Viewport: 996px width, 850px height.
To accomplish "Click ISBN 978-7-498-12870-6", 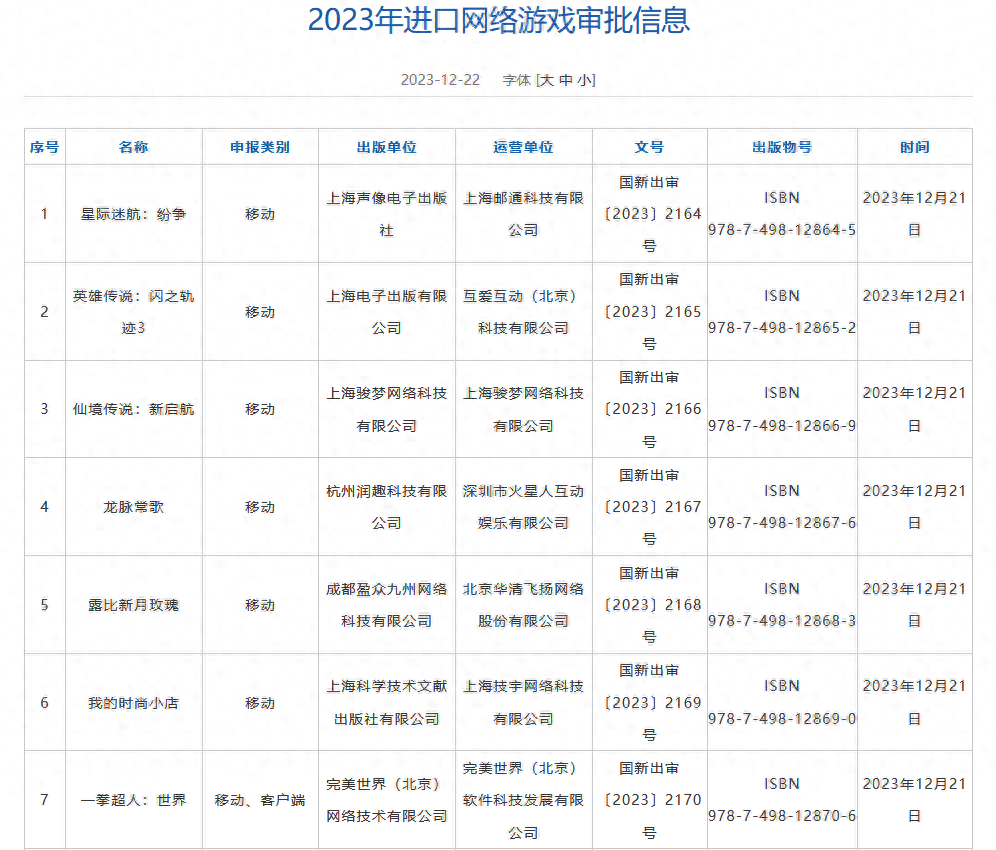I will (x=782, y=800).
